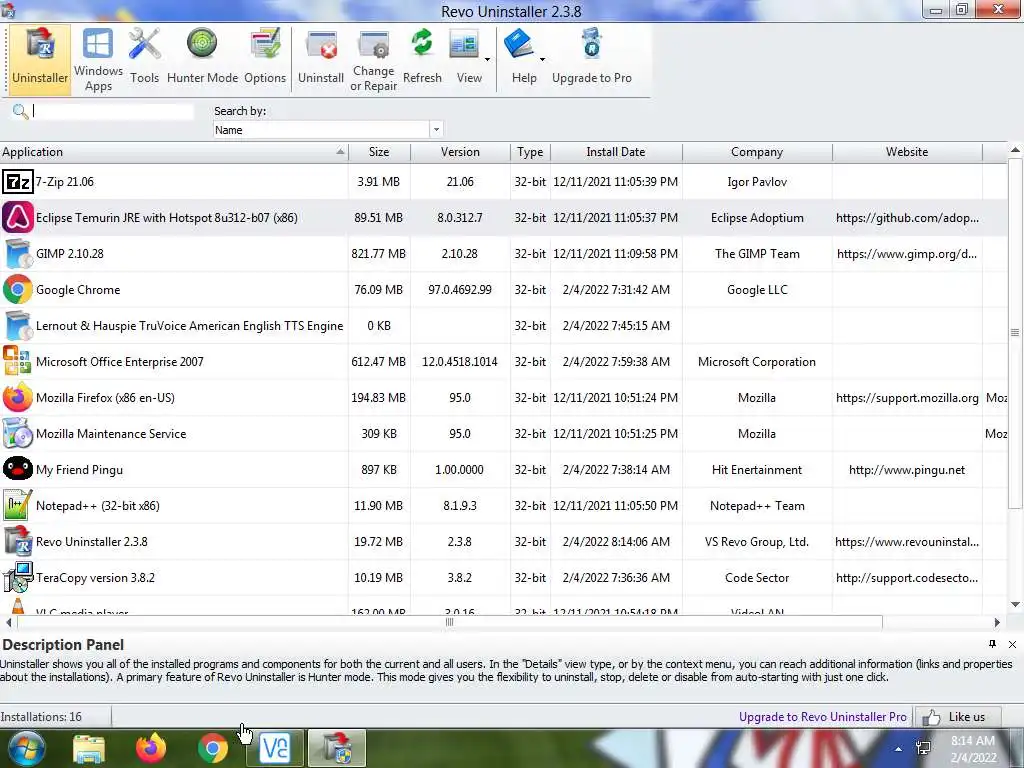
Task: Sort by the Application column header
Action: pyautogui.click(x=174, y=152)
